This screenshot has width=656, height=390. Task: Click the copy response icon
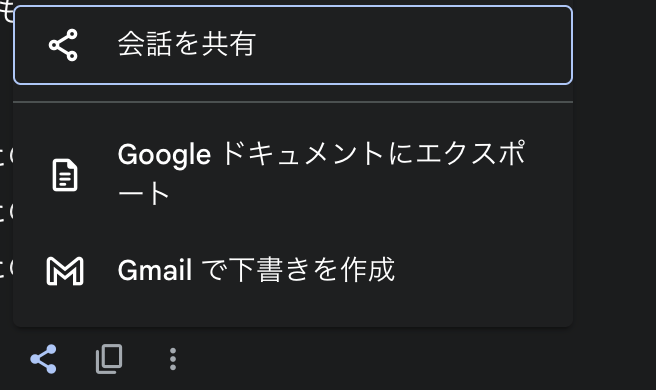109,359
